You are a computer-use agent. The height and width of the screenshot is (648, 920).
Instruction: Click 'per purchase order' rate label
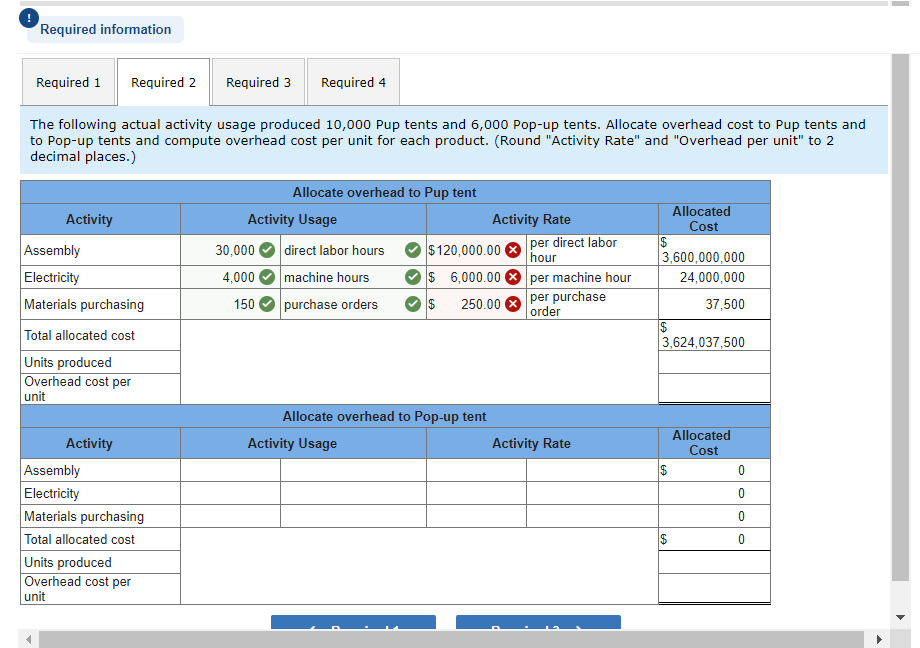pos(567,304)
